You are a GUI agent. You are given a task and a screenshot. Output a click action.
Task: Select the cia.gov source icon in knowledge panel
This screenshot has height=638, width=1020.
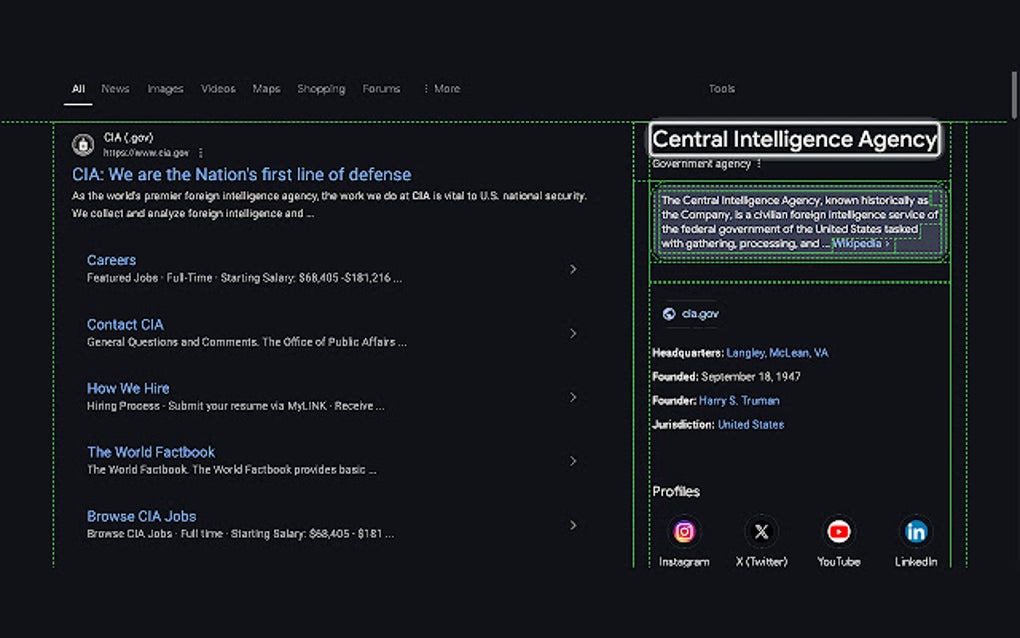671,313
